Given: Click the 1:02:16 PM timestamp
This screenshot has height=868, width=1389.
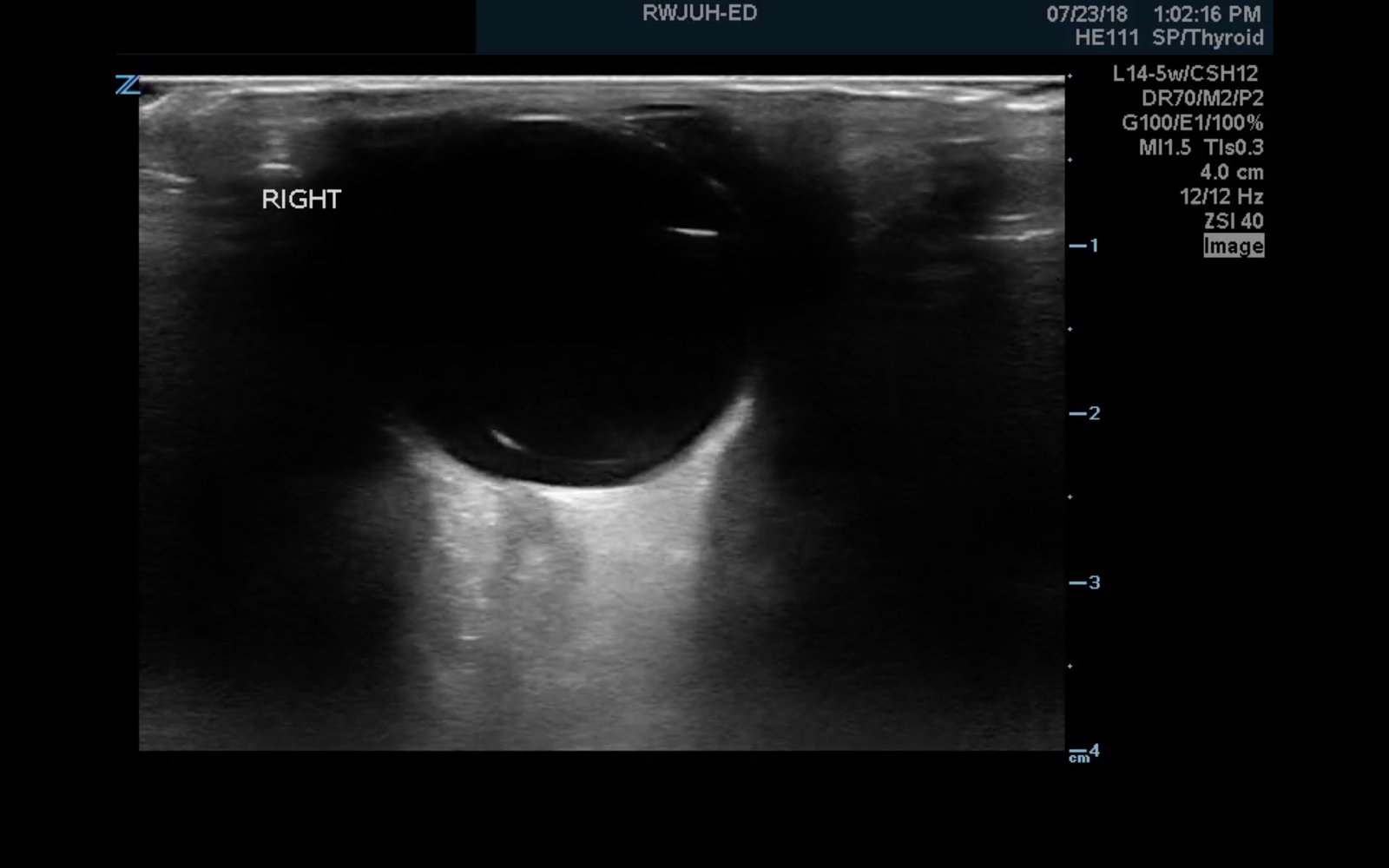Looking at the screenshot, I should click(1206, 14).
